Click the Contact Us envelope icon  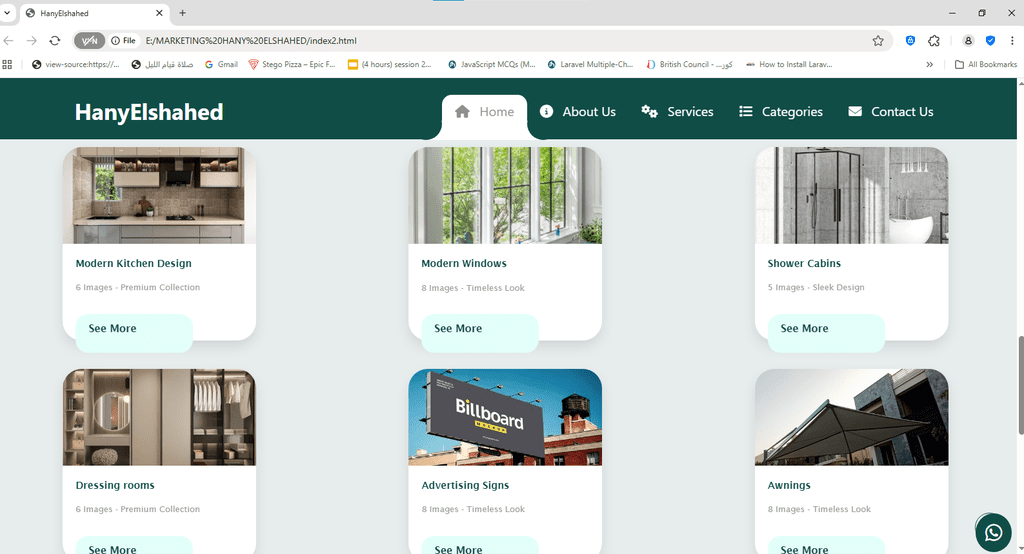(855, 112)
